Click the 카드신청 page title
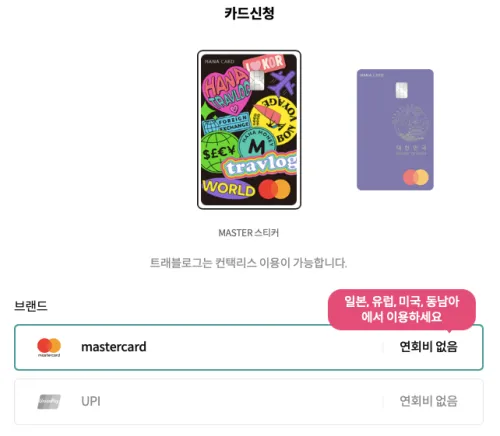 (249, 14)
